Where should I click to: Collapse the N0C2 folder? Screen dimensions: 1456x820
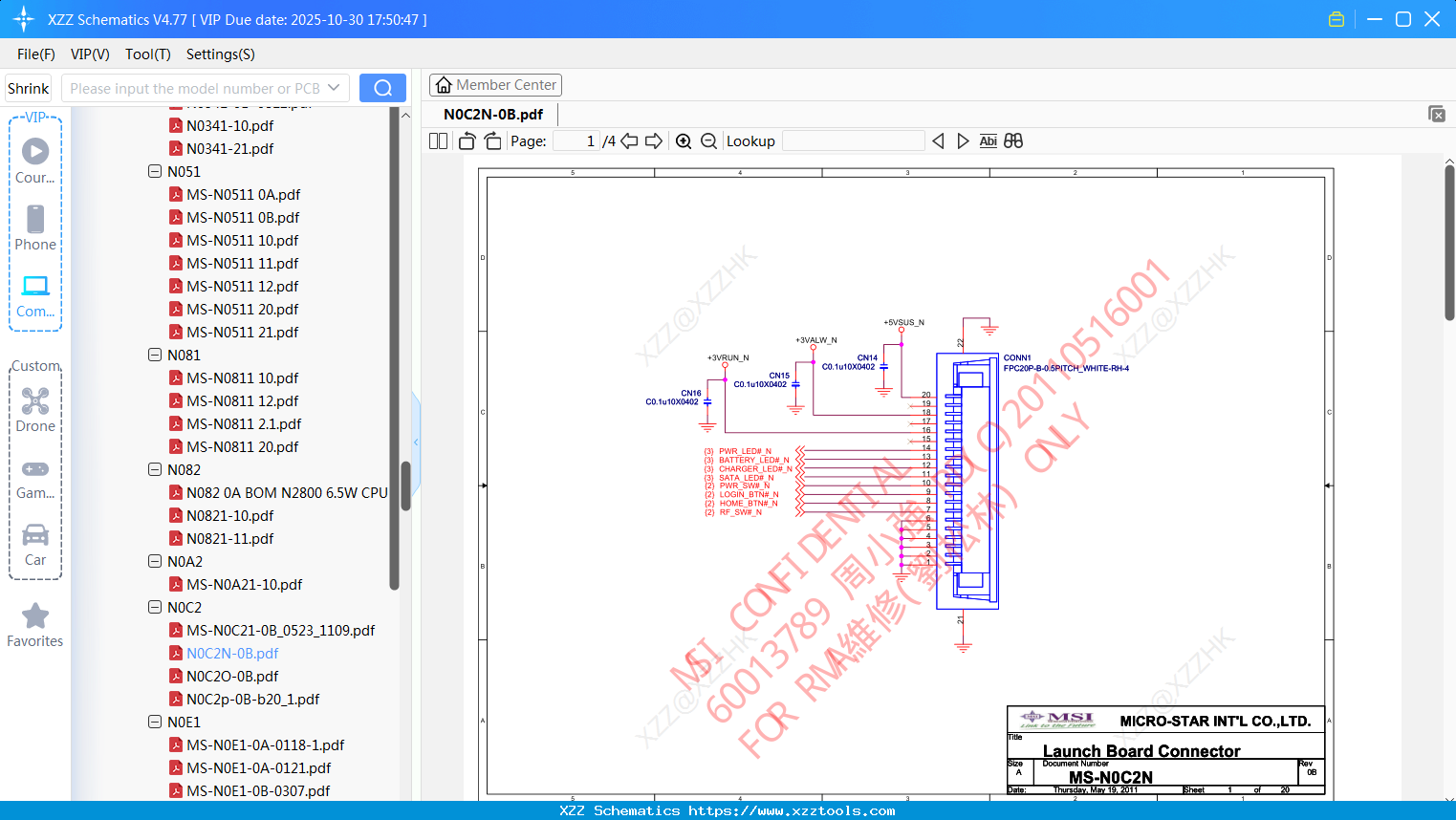(x=155, y=608)
